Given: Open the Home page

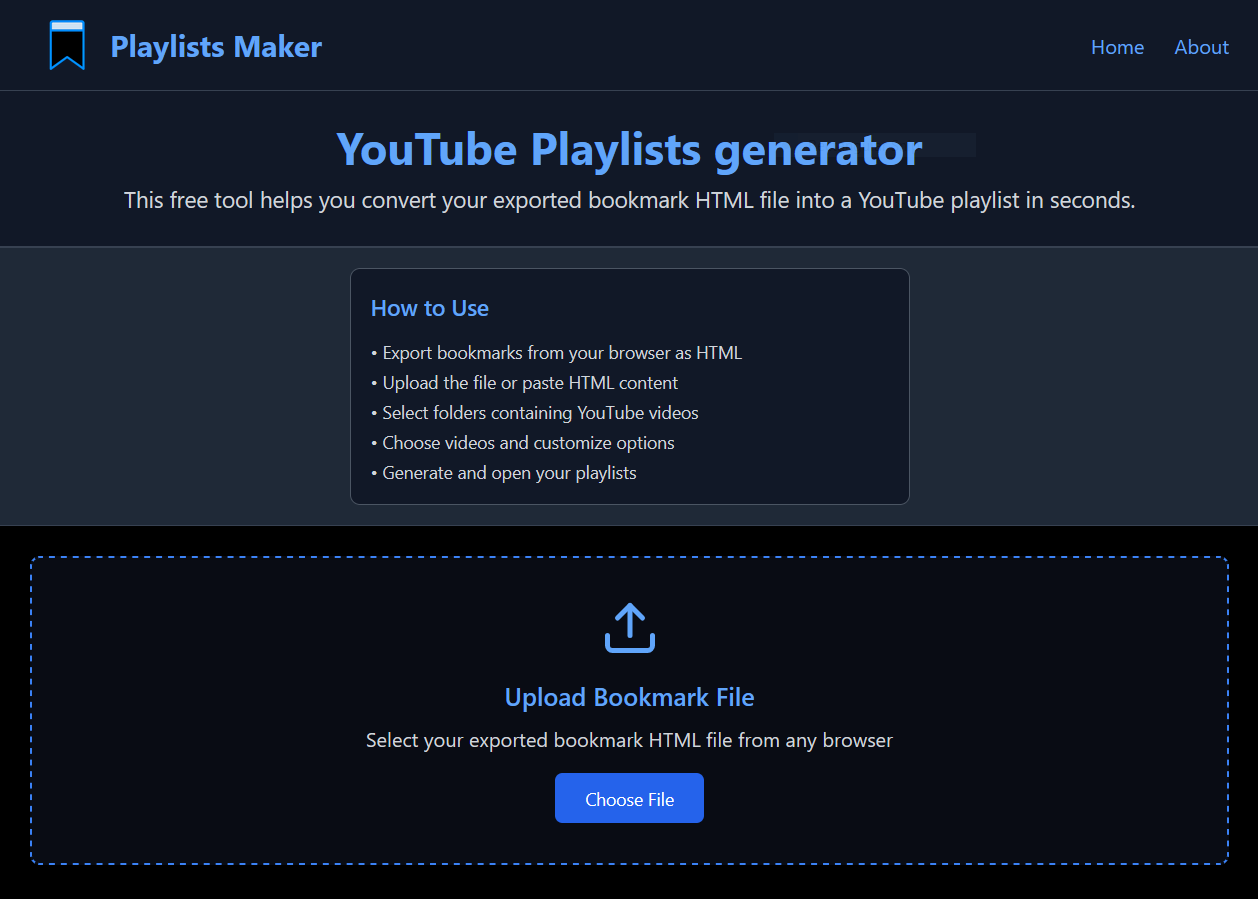Looking at the screenshot, I should [1117, 47].
